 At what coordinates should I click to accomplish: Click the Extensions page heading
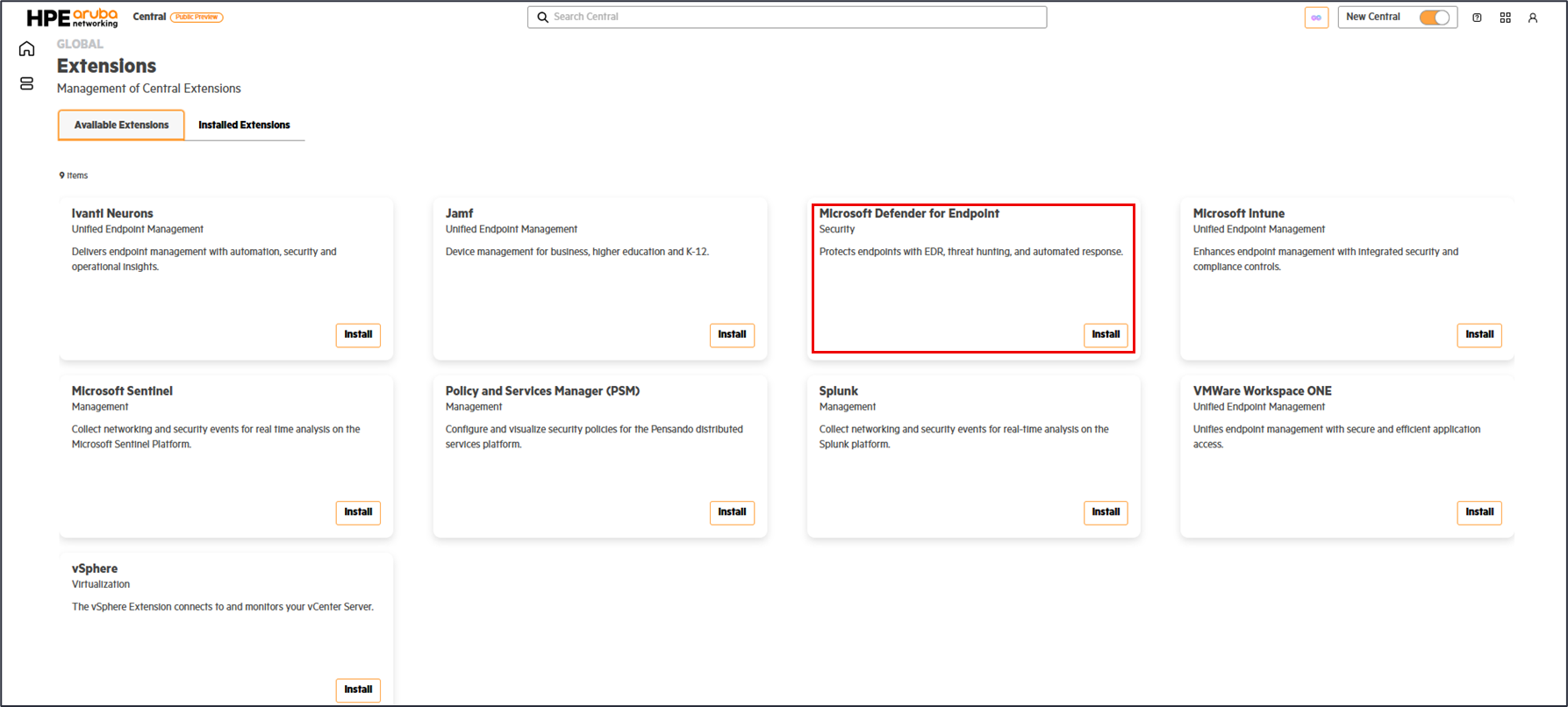point(106,66)
